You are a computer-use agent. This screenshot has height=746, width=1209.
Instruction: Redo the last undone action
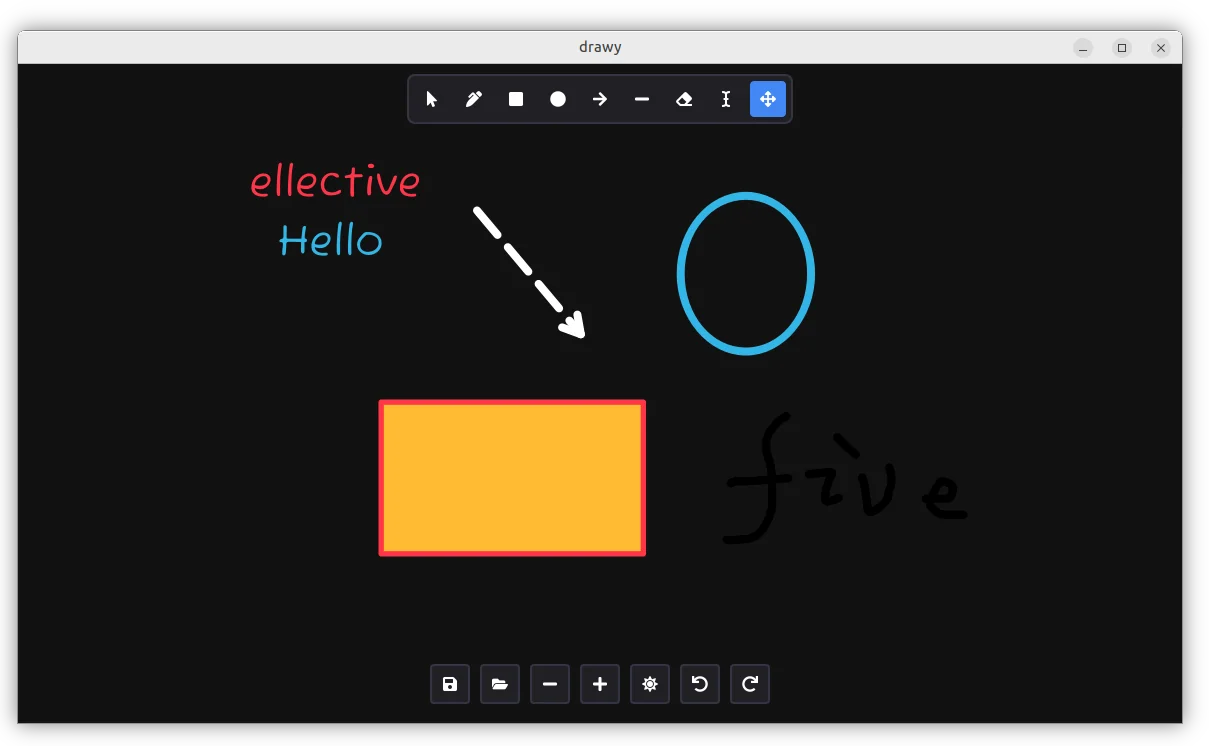tap(750, 684)
